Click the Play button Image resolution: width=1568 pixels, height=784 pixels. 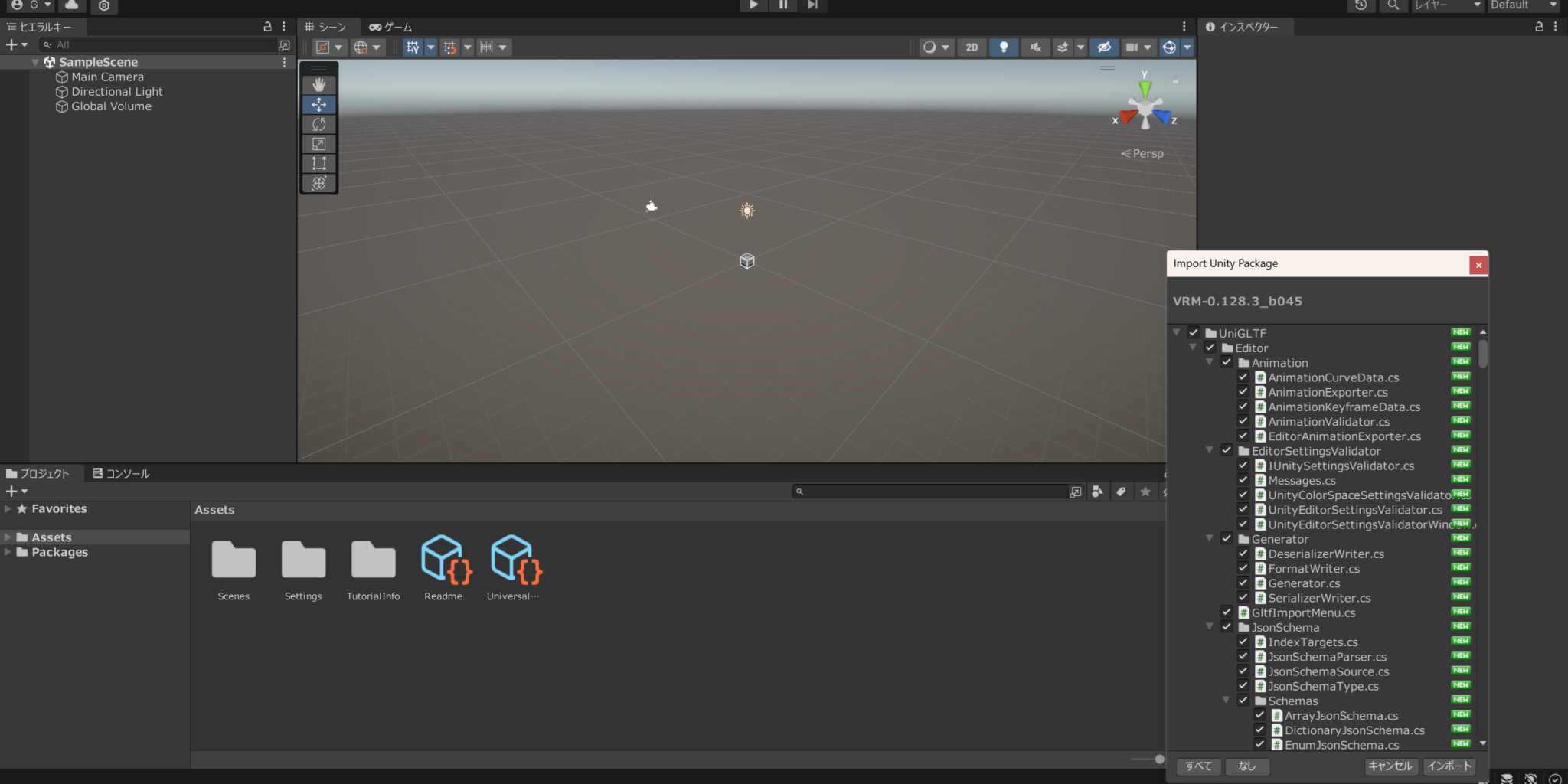point(753,5)
